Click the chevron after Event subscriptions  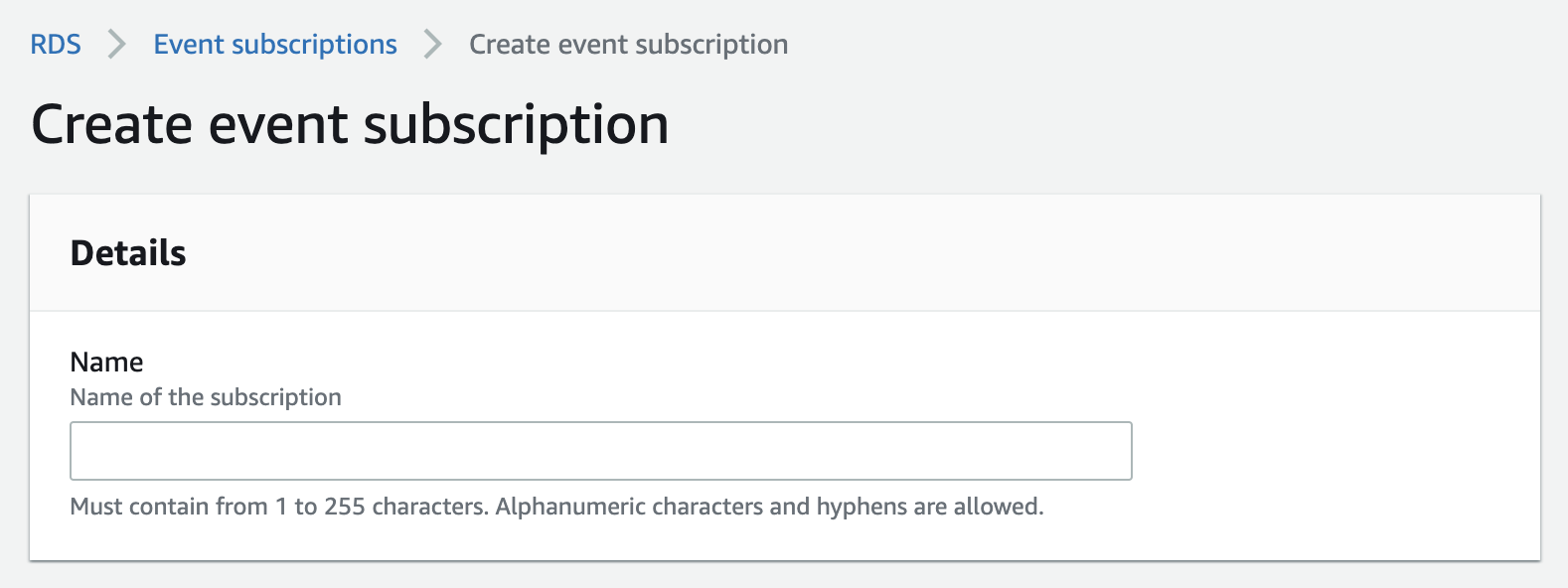(431, 44)
